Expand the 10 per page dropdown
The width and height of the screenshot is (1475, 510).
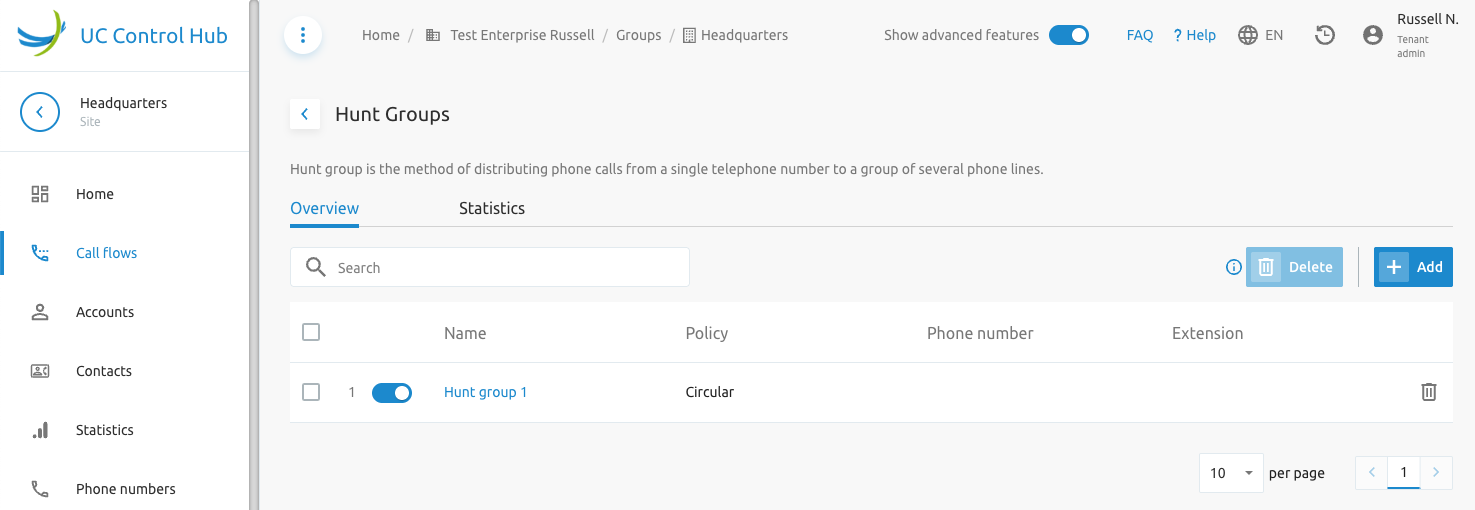(x=1231, y=473)
